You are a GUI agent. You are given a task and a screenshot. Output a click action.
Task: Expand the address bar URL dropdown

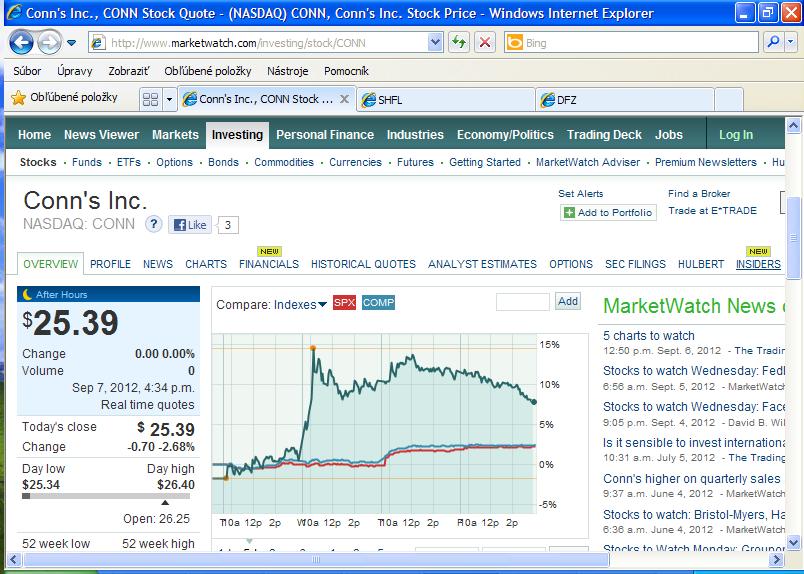pos(435,43)
